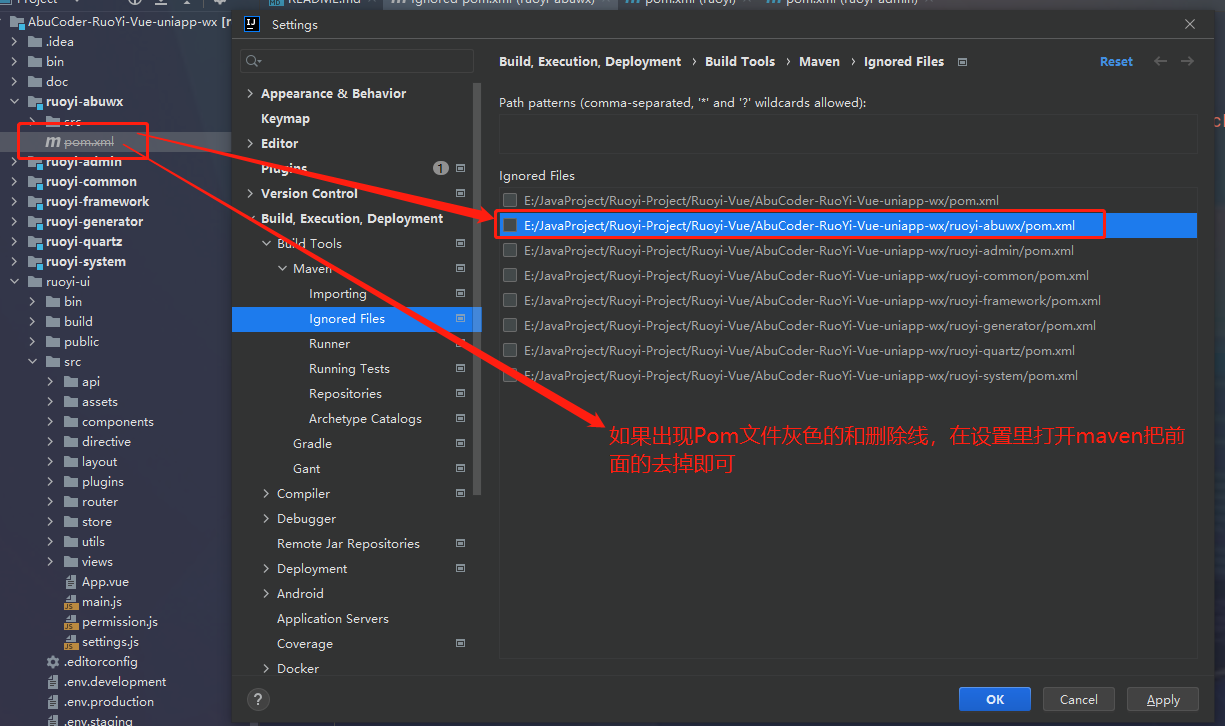Click the project-scope icon beside Coverage
The height and width of the screenshot is (726, 1225).
coord(461,643)
